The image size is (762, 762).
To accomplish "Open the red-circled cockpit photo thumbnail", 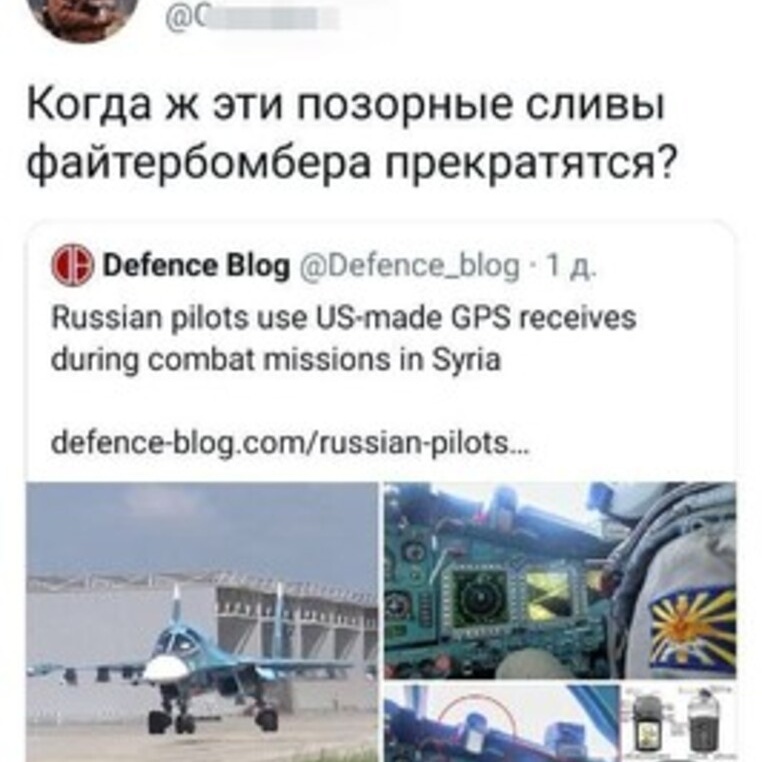I will click(502, 723).
